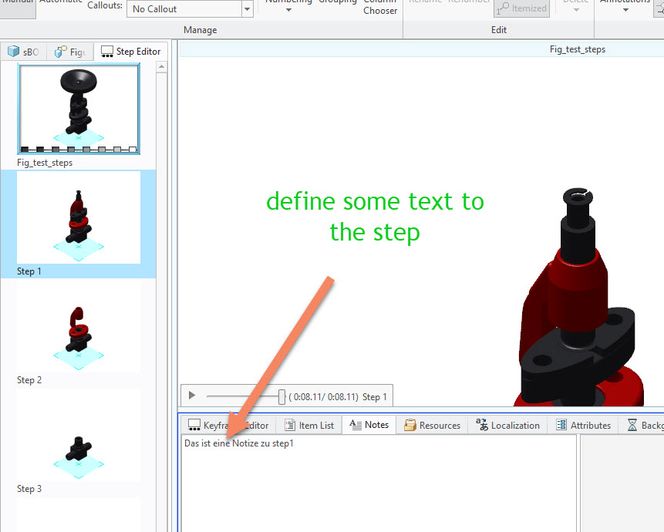664x532 pixels.
Task: Click the animation timeline slider handle
Action: click(x=281, y=396)
